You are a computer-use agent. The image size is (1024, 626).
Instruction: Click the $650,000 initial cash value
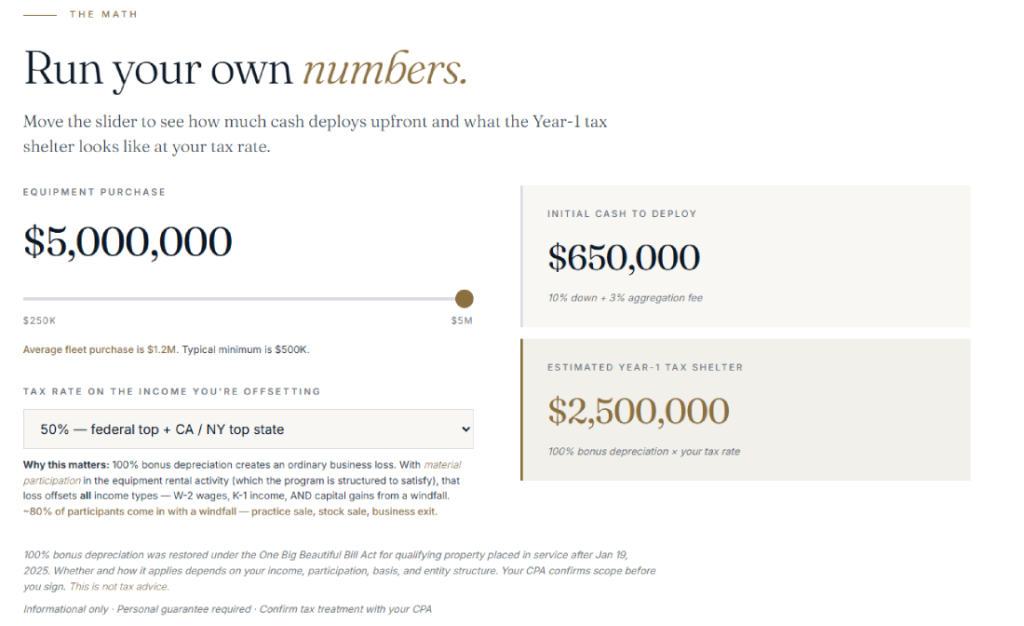[624, 257]
